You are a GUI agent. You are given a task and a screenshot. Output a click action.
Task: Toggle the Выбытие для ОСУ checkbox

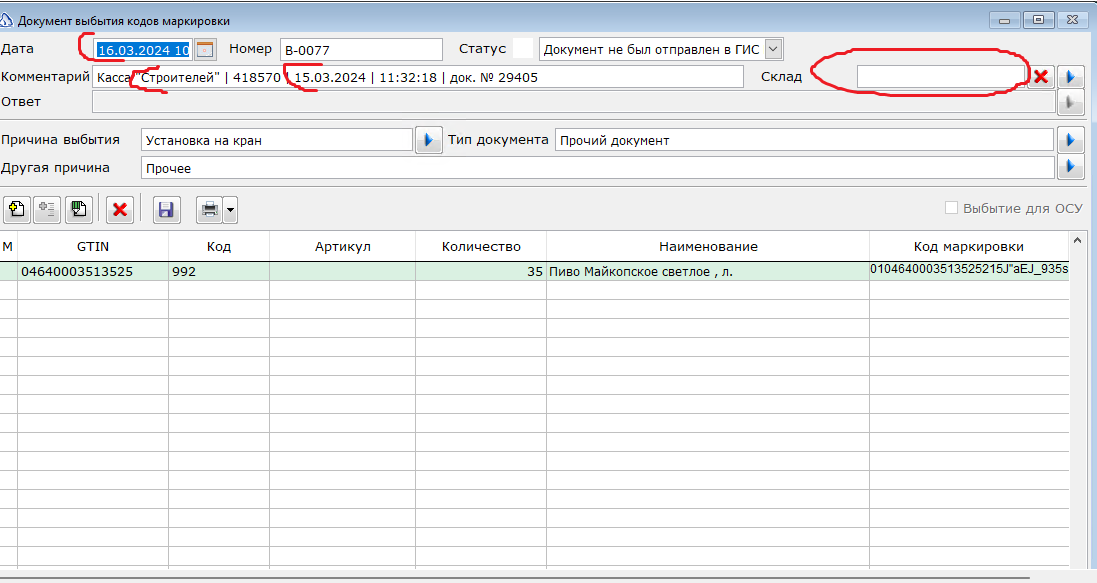pos(951,208)
